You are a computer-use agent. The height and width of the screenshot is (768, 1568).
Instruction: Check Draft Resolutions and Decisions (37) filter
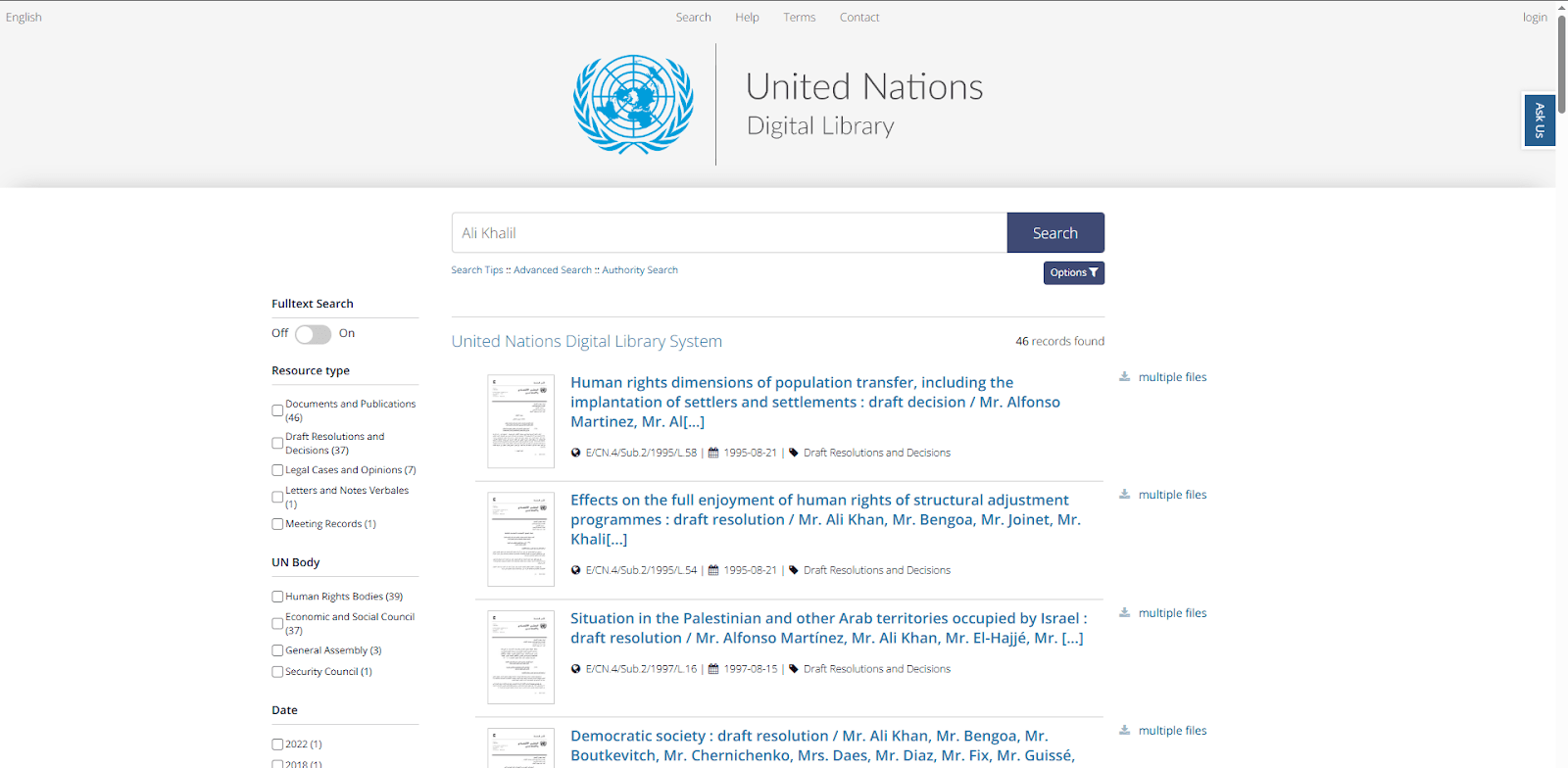[277, 444]
